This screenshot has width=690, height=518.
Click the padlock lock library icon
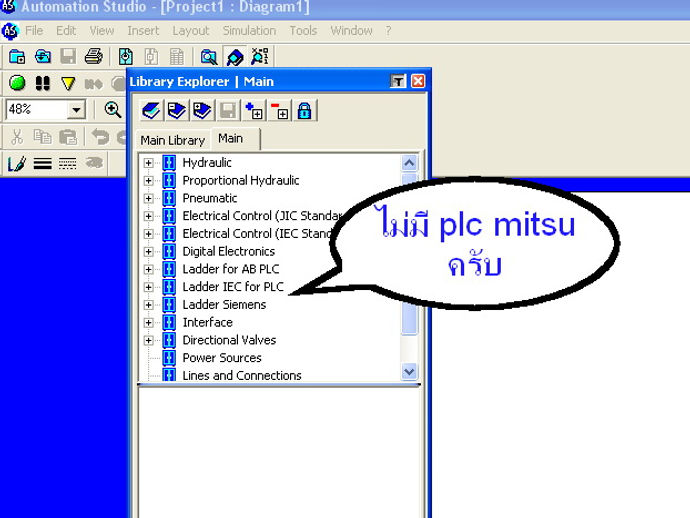tap(305, 110)
